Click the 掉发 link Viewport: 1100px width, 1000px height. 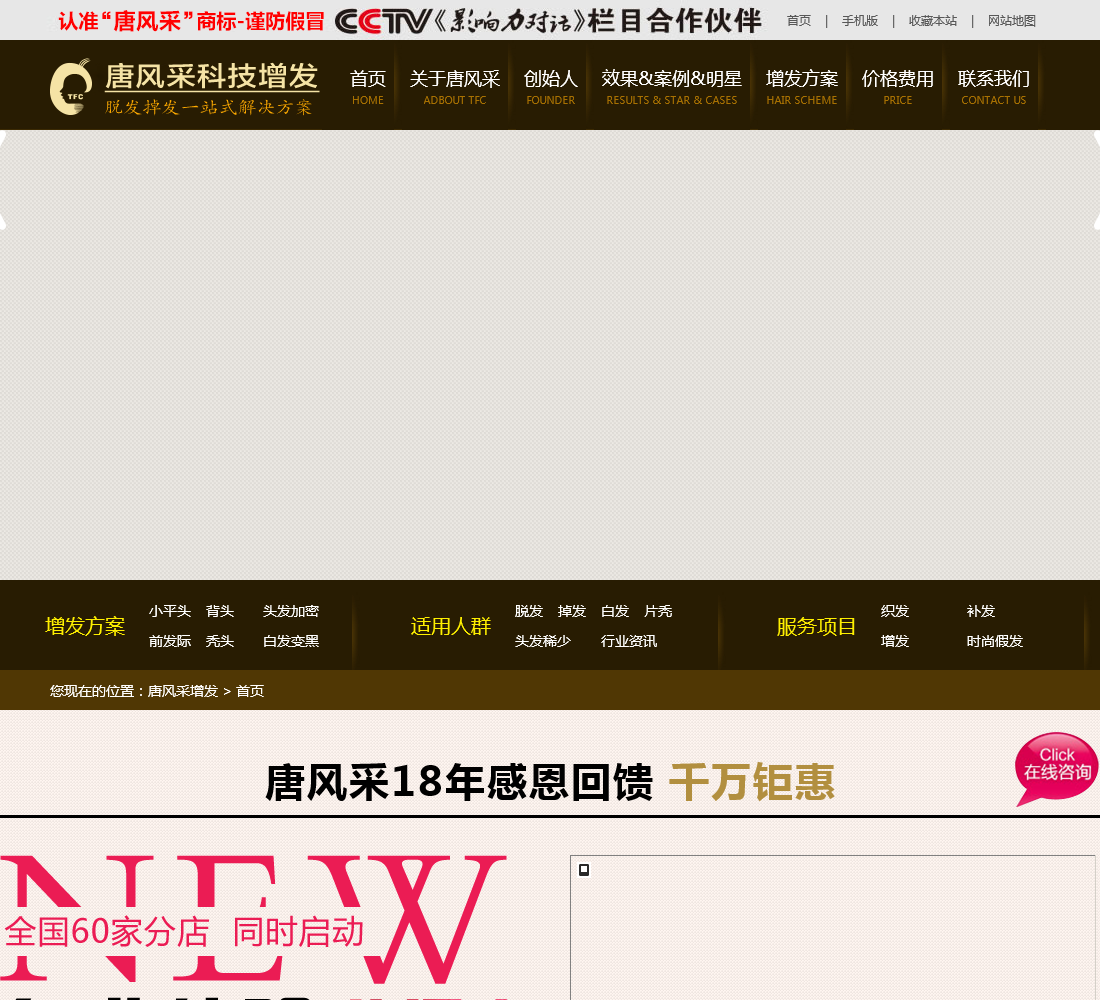point(572,611)
